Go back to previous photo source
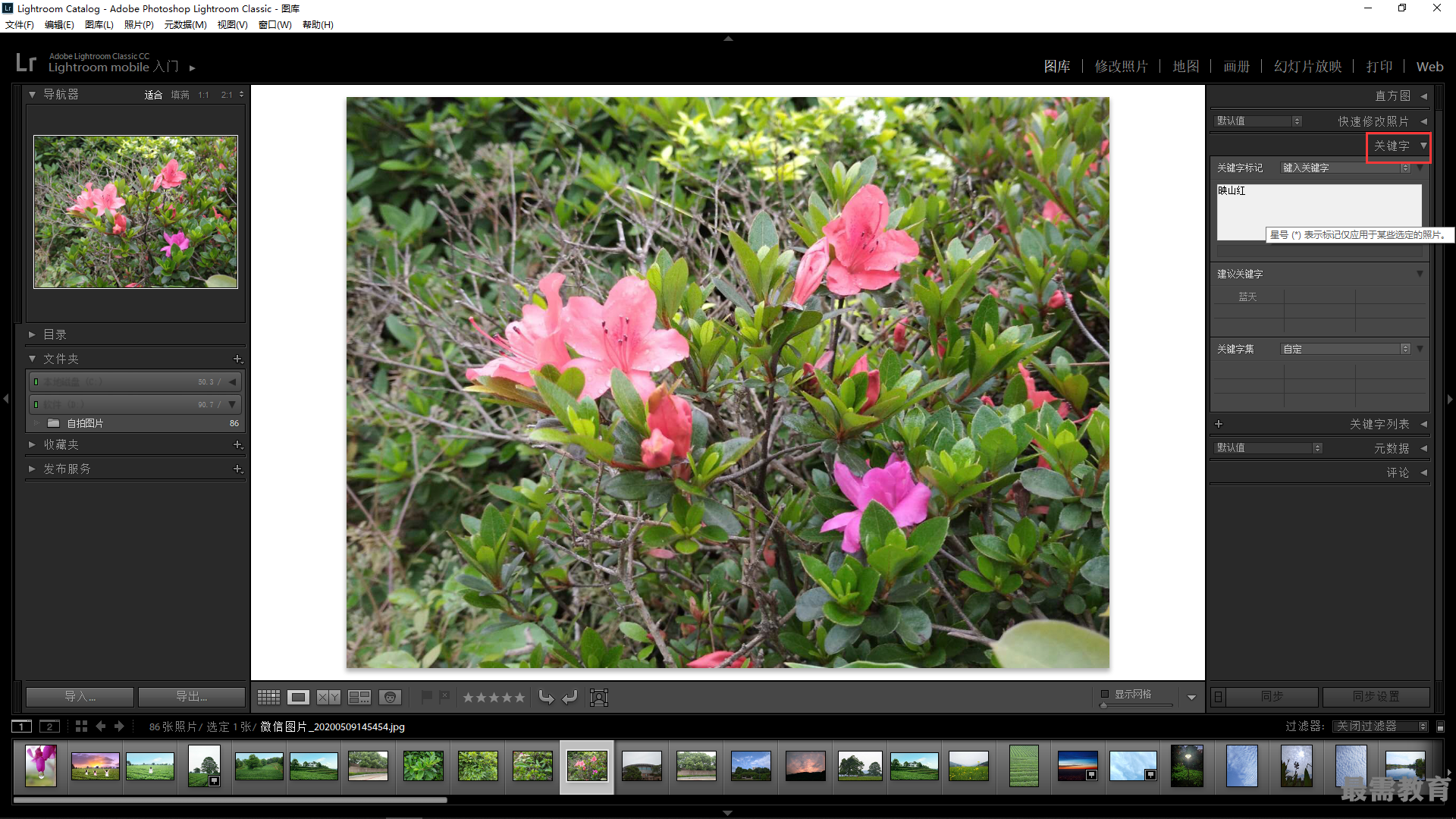 (x=101, y=726)
